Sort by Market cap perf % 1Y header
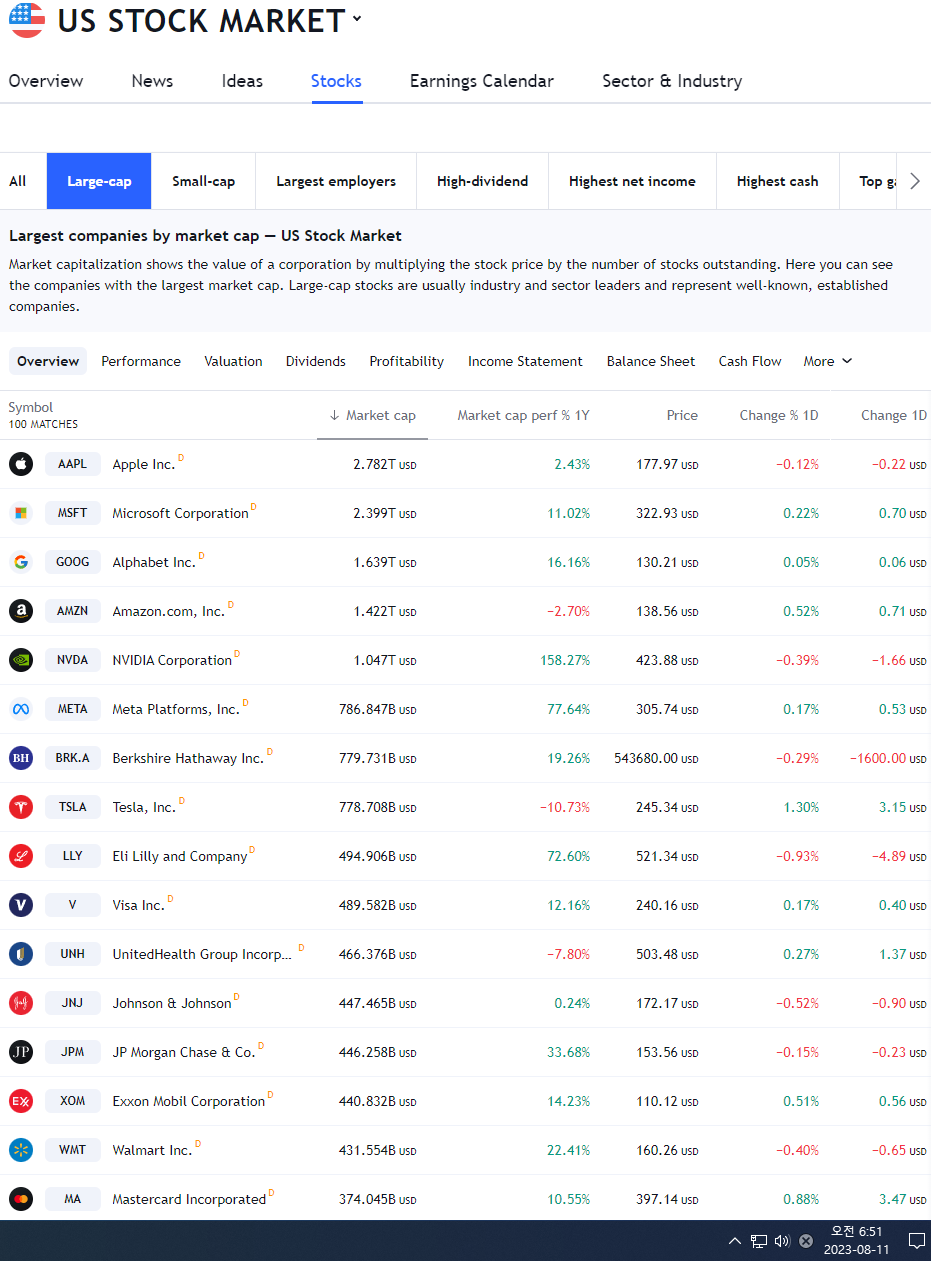 click(x=523, y=415)
